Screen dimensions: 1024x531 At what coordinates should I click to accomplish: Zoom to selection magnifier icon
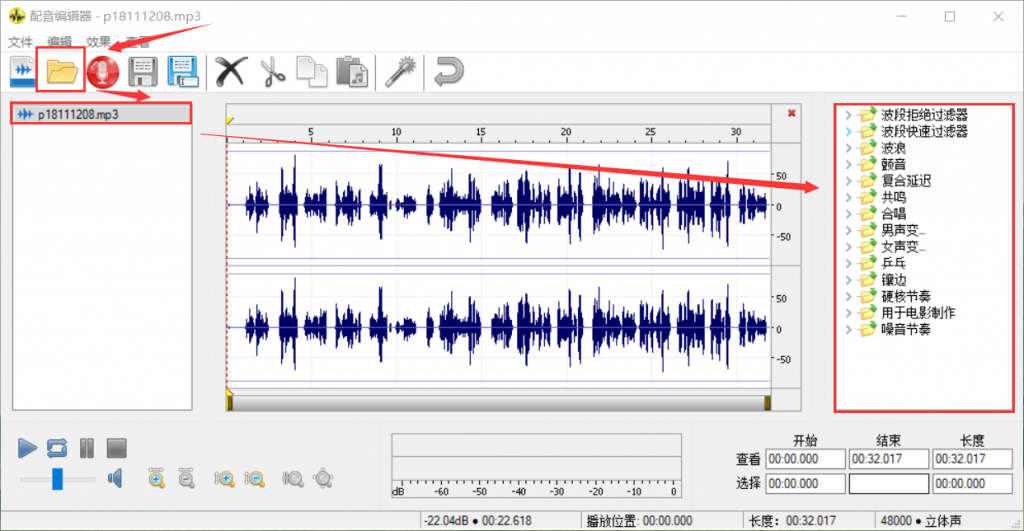pyautogui.click(x=293, y=479)
